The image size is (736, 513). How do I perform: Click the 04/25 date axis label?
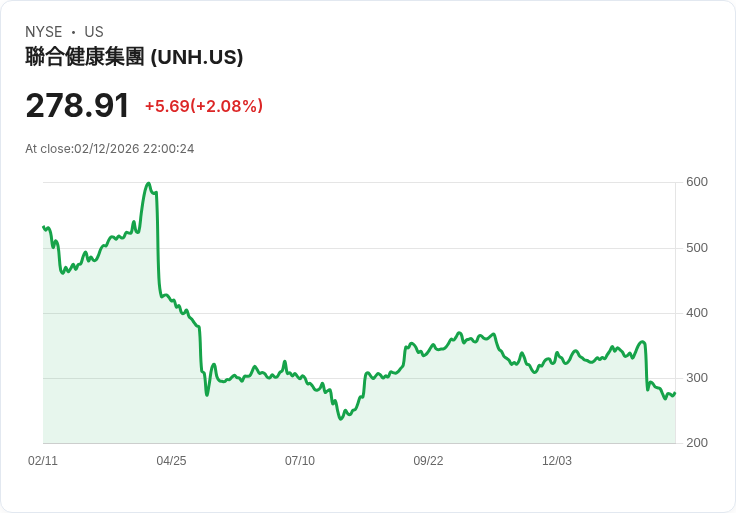pos(171,461)
